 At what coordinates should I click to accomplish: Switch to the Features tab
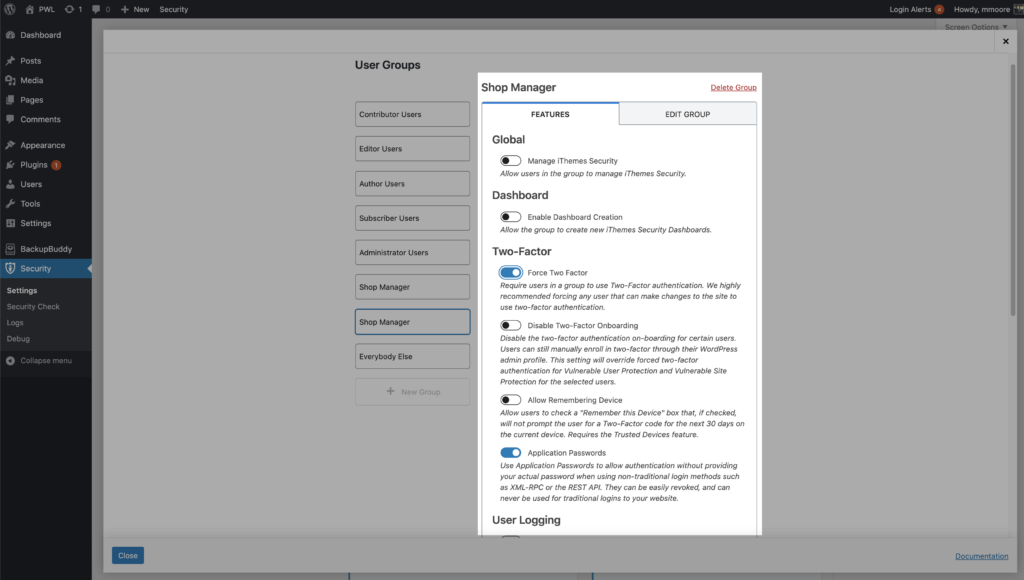(x=551, y=114)
